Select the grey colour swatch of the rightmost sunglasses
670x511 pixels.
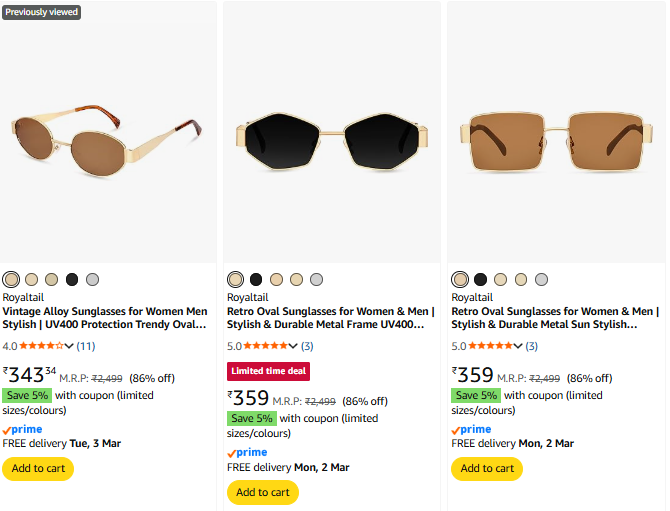[541, 279]
